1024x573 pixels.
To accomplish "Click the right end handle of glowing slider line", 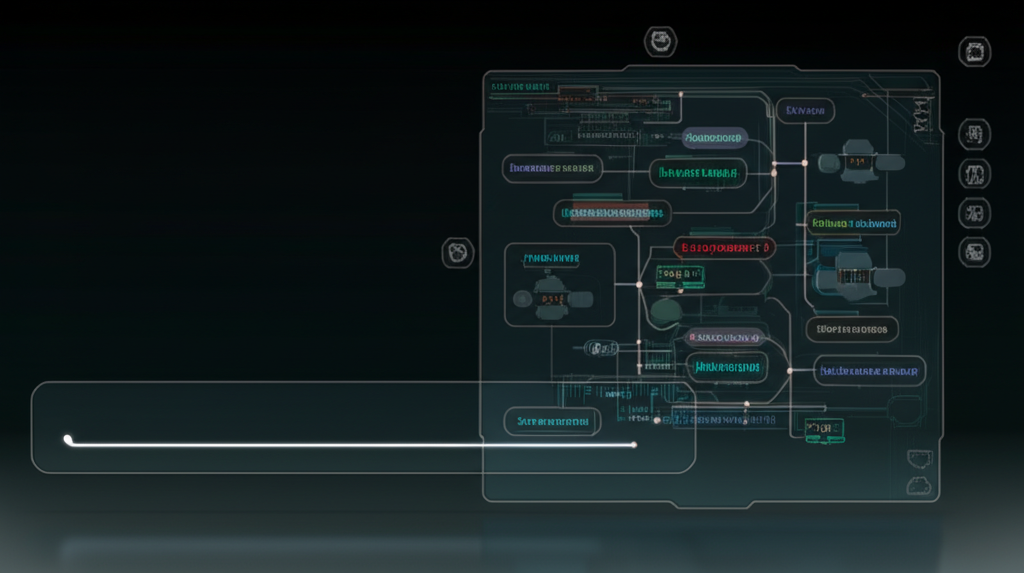I will [x=634, y=444].
